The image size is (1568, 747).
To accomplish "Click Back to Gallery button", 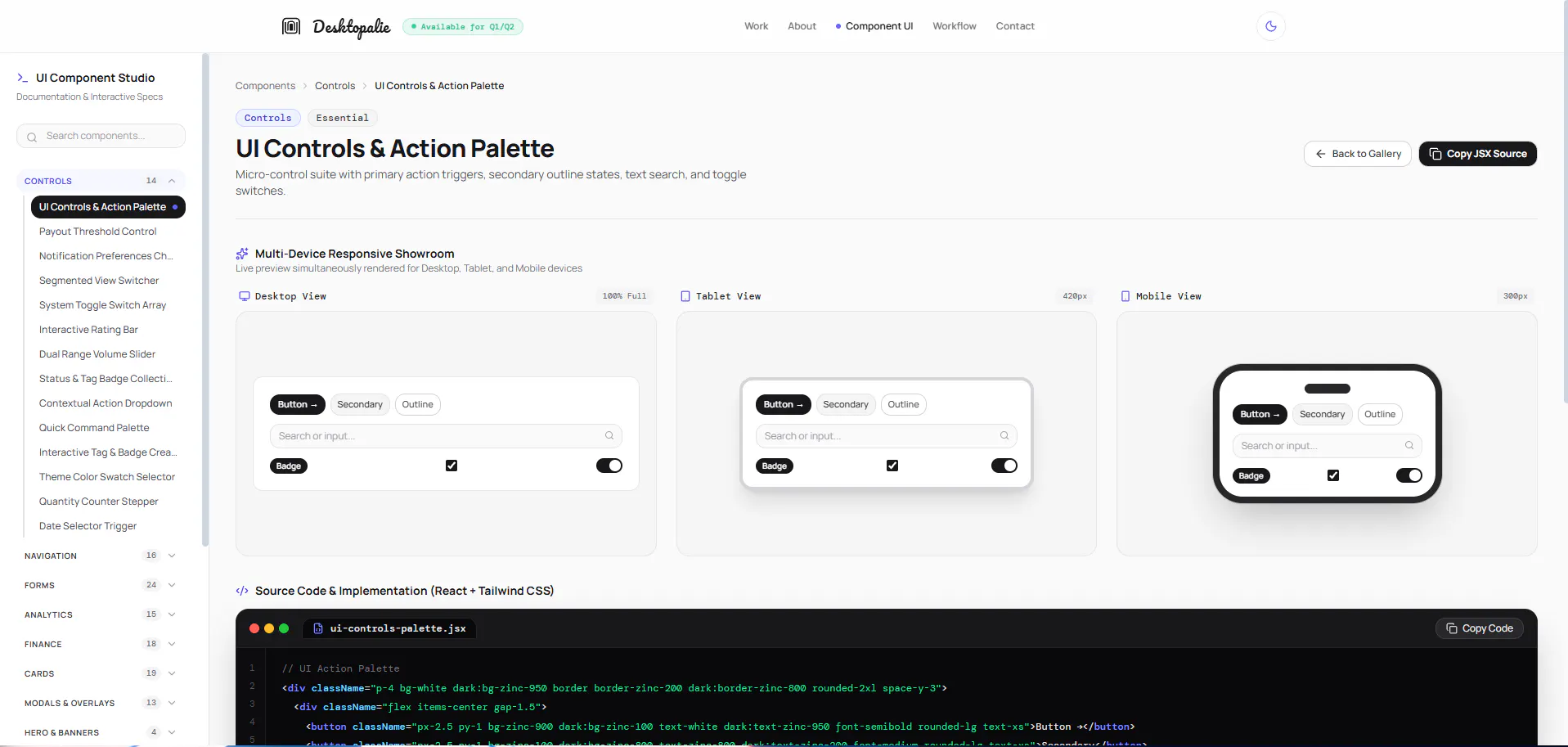I will 1358,154.
